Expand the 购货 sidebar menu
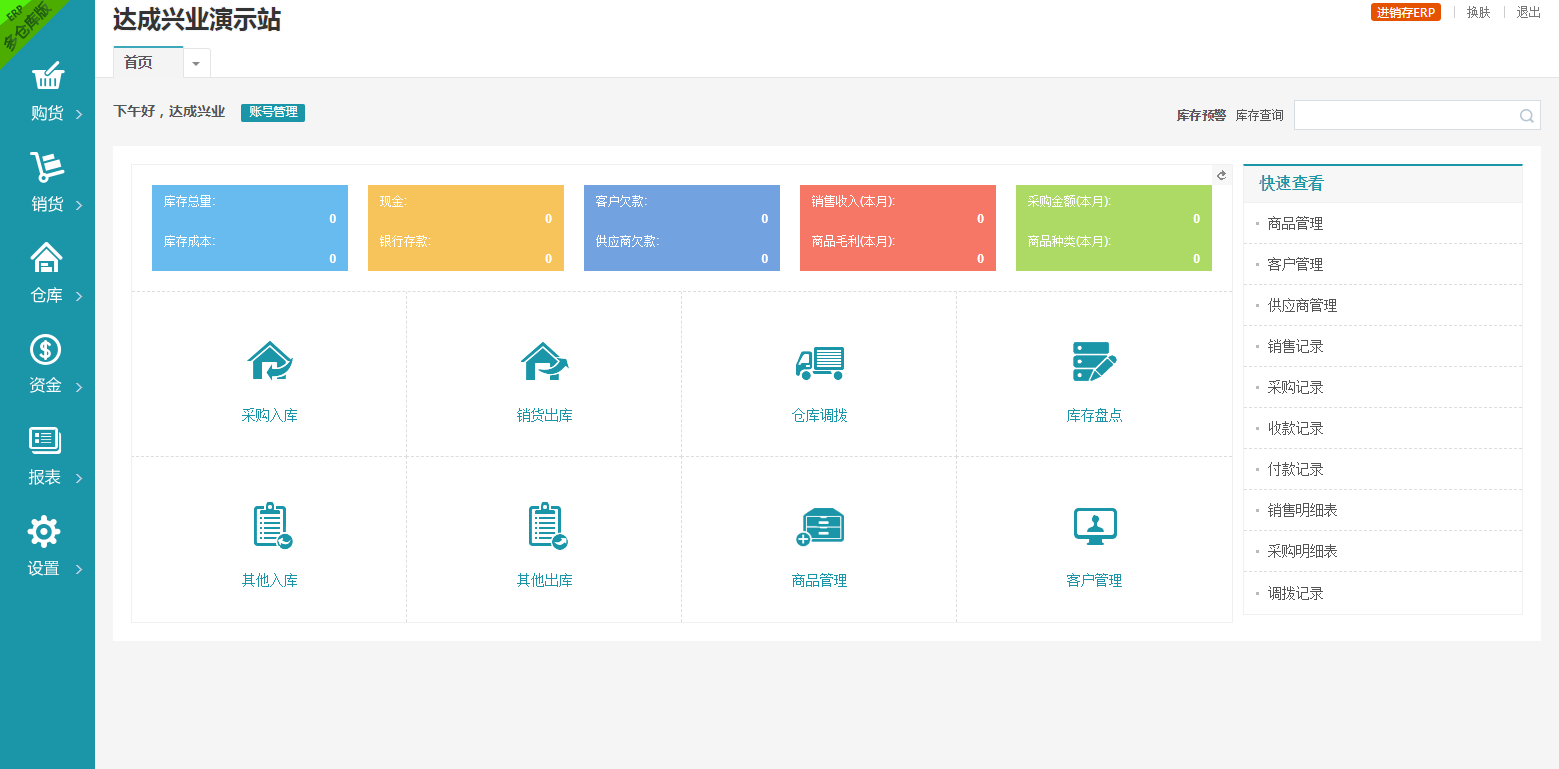Screen dimensions: 1559x769 pos(47,92)
